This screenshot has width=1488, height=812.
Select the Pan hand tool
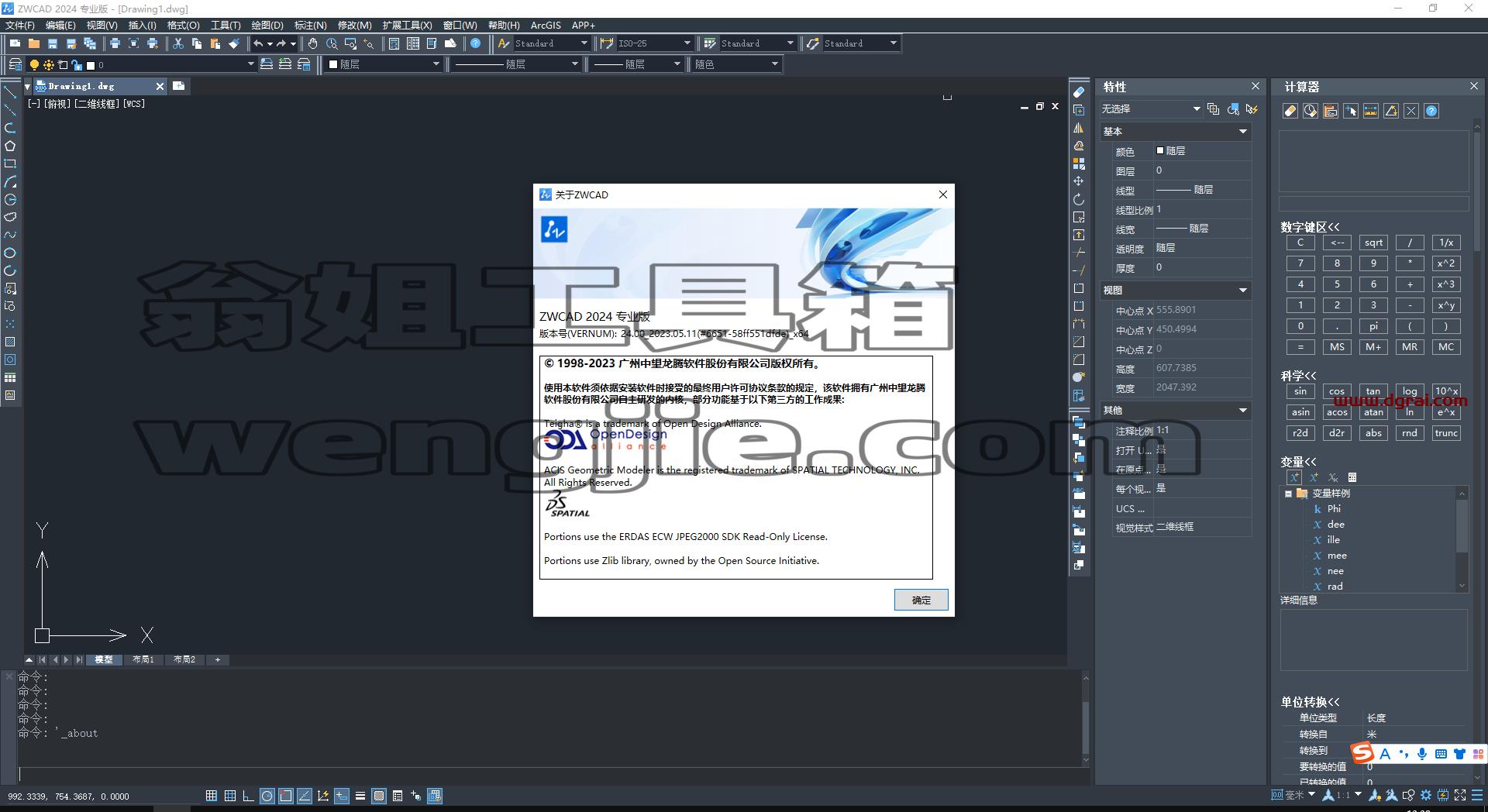coord(312,43)
